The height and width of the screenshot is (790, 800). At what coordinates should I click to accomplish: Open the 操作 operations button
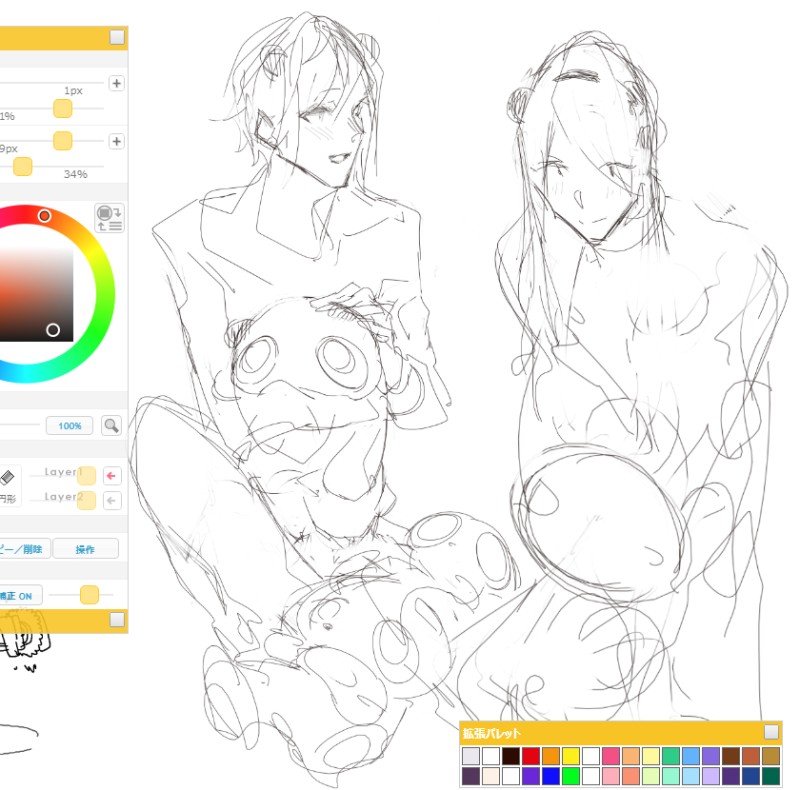click(85, 549)
